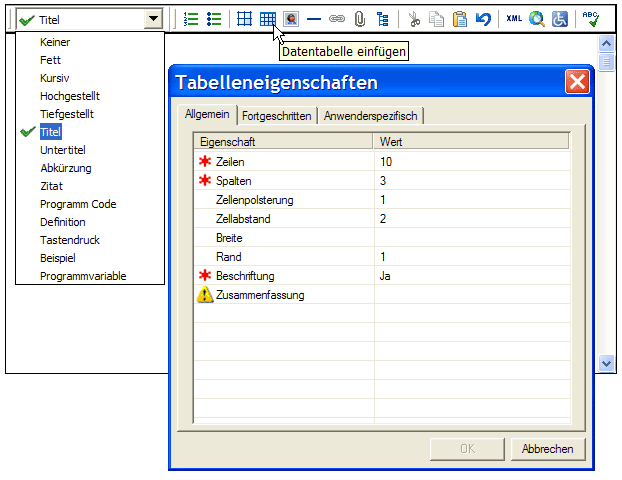
Task: Click the disabled OK button
Action: pyautogui.click(x=467, y=449)
